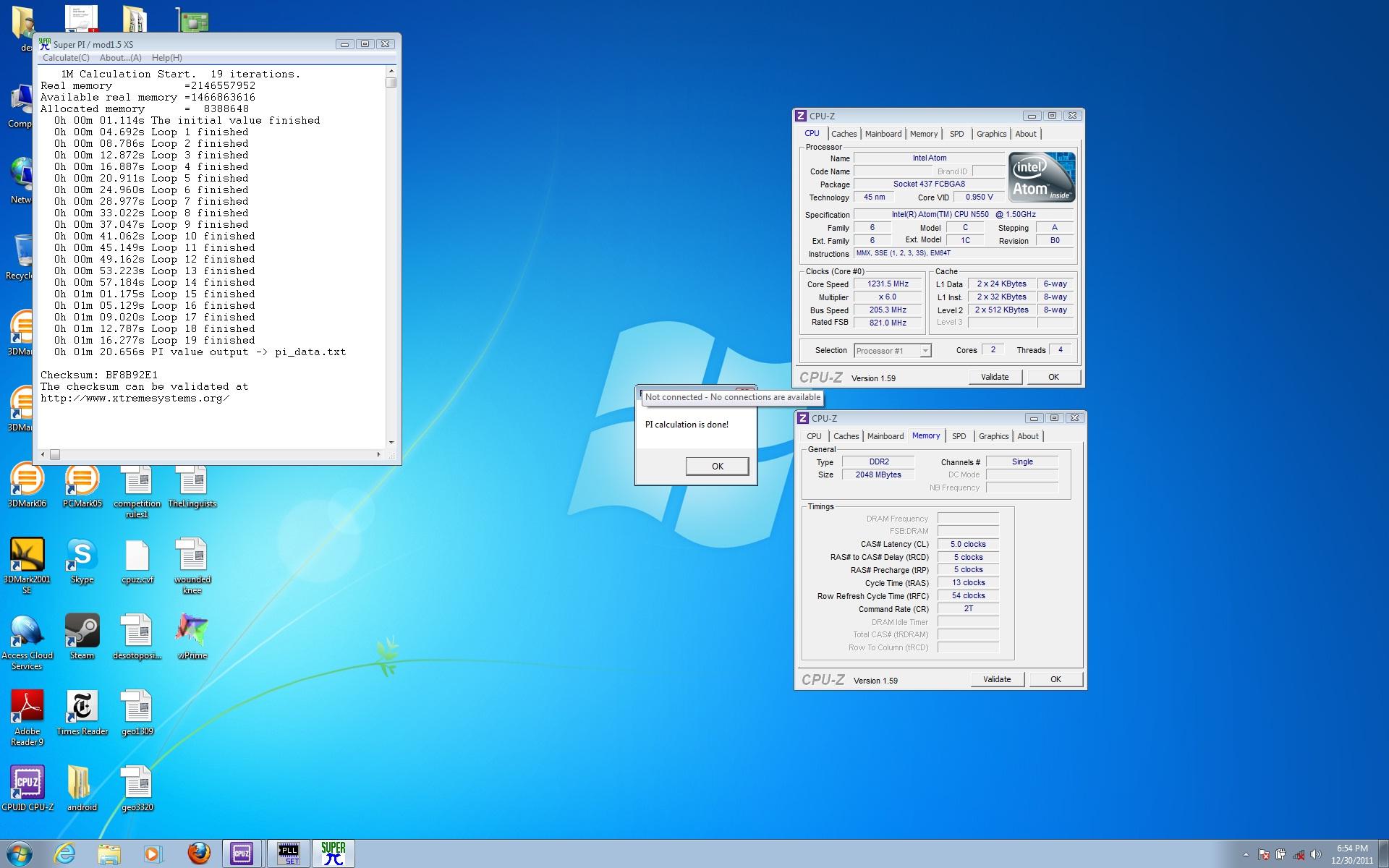Open the Help(H) menu in Super PI
Image resolution: width=1389 pixels, height=868 pixels.
point(167,58)
